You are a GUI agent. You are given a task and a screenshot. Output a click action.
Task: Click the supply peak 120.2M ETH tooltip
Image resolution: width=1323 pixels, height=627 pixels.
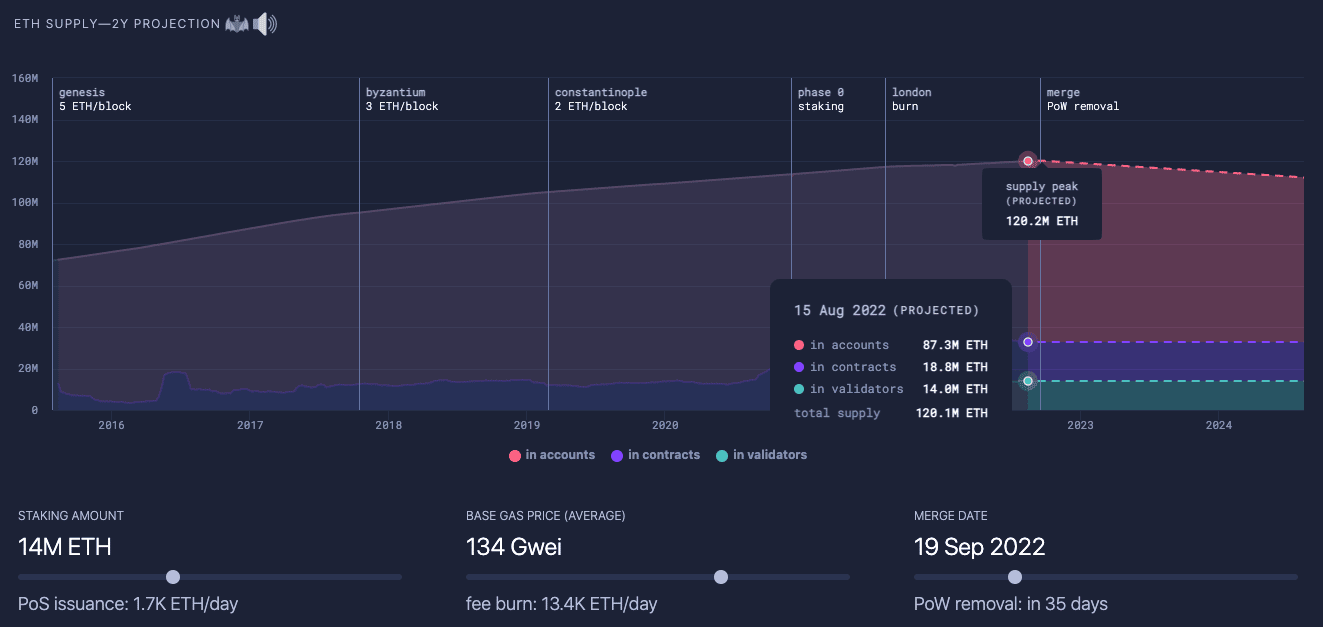[x=1041, y=204]
